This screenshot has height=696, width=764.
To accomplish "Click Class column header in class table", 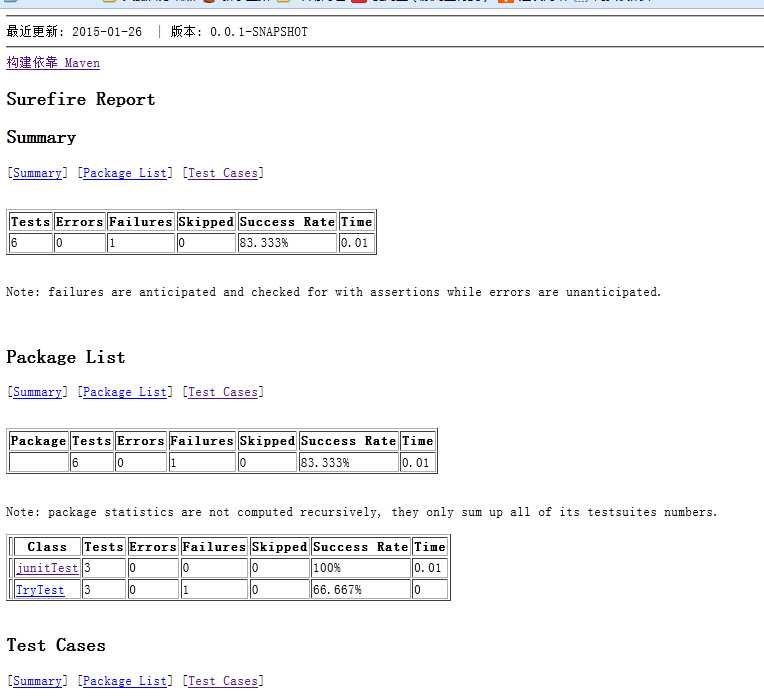I will point(47,547).
